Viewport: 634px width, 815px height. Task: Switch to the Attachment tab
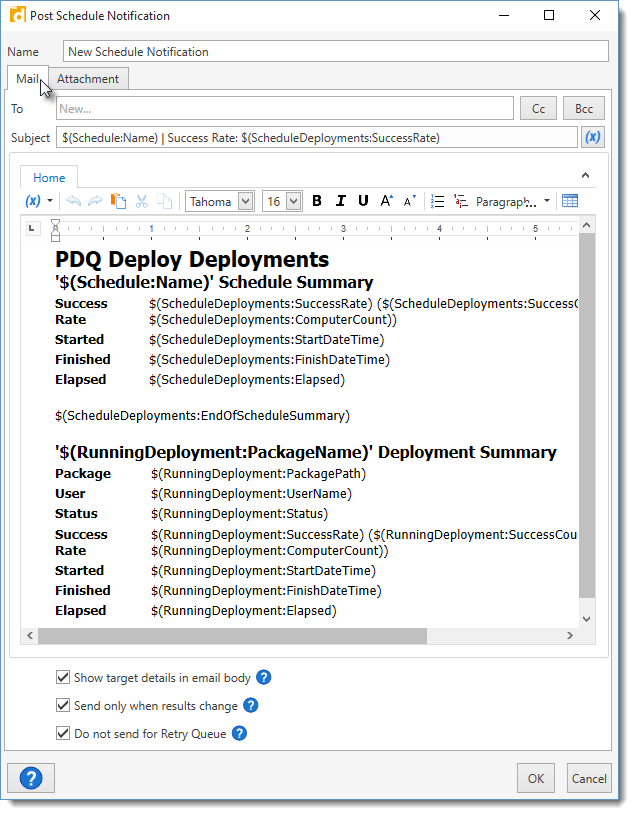coord(88,79)
